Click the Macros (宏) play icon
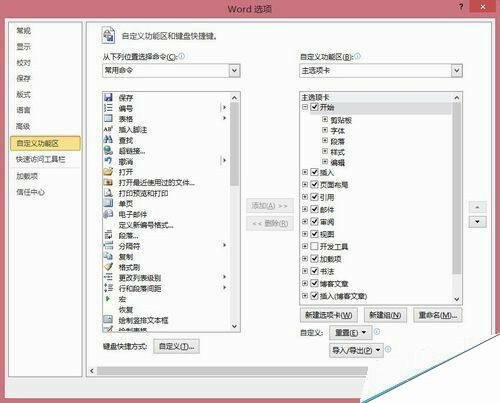This screenshot has width=500, height=403. tap(107, 299)
